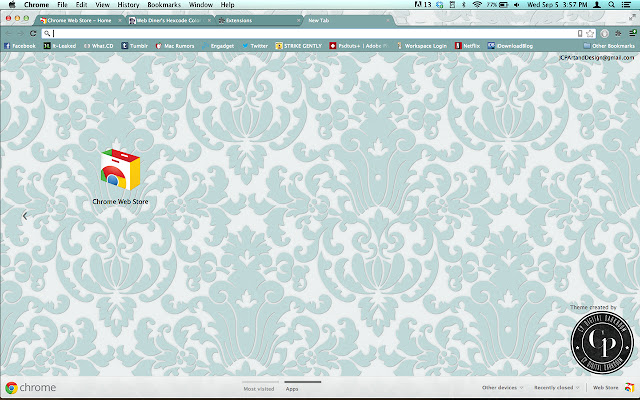Switch to Most visited section
Screen dimensions: 640x400
[259, 389]
